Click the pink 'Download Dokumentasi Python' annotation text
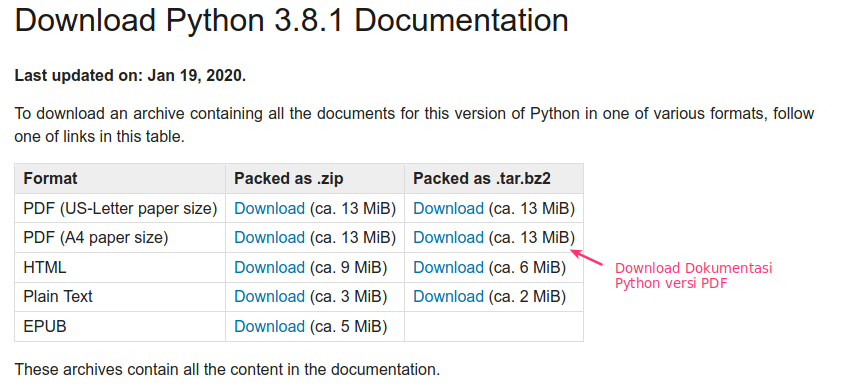The height and width of the screenshot is (385, 848). point(694,275)
